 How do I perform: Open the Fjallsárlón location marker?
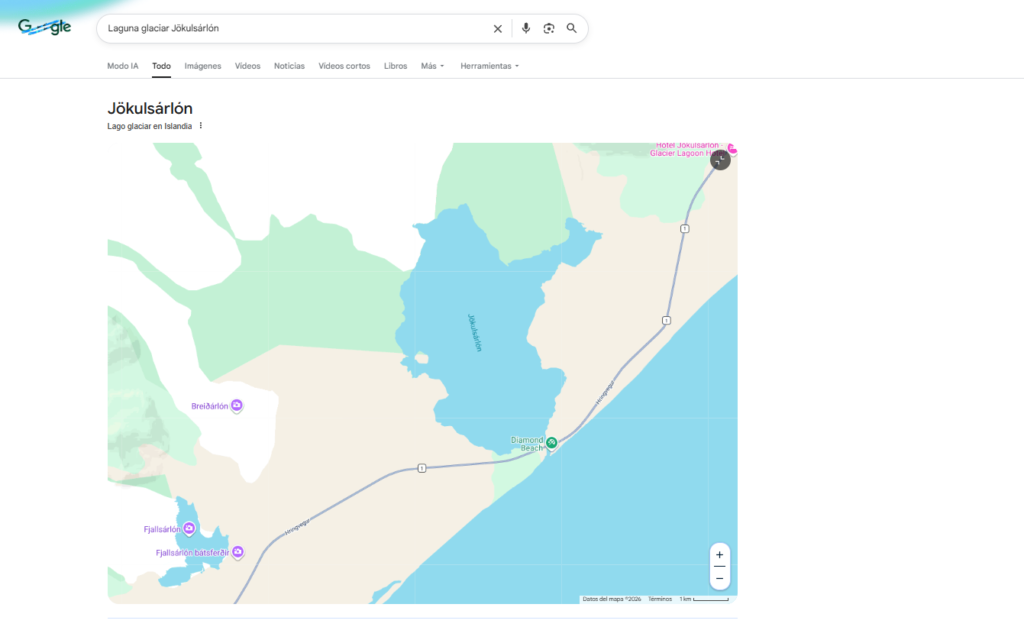tap(189, 529)
